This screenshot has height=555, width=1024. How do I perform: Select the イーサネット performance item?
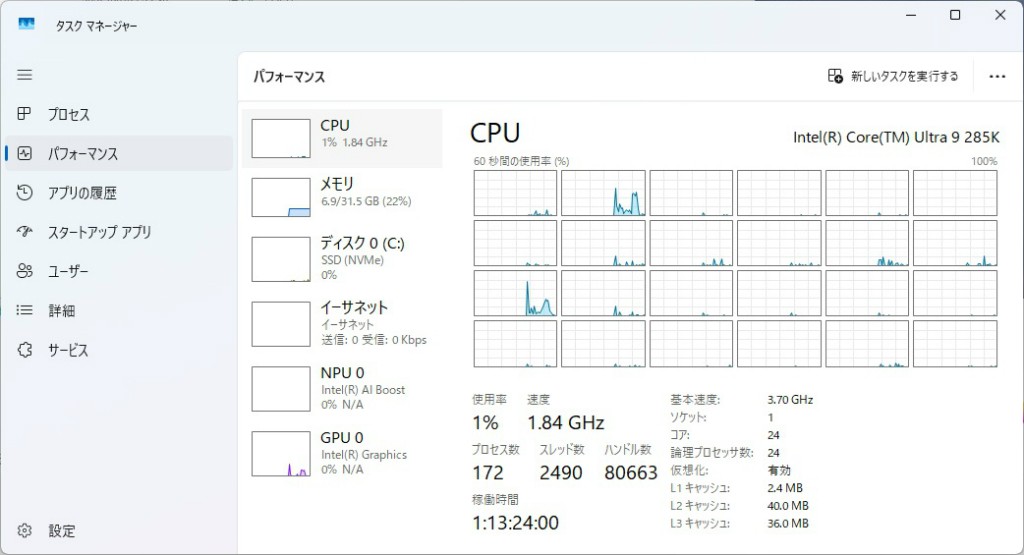(x=342, y=324)
